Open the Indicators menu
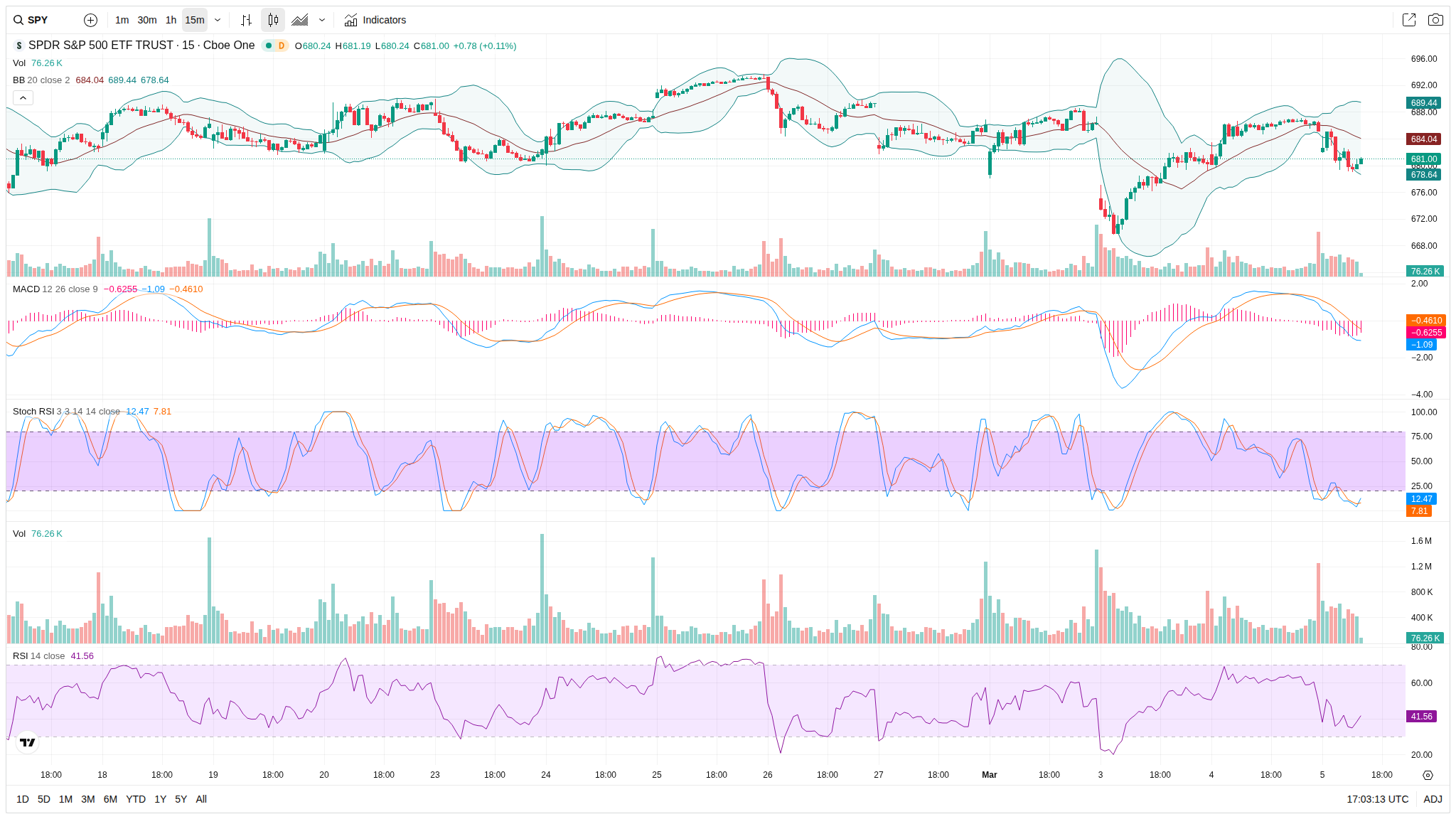 point(375,20)
